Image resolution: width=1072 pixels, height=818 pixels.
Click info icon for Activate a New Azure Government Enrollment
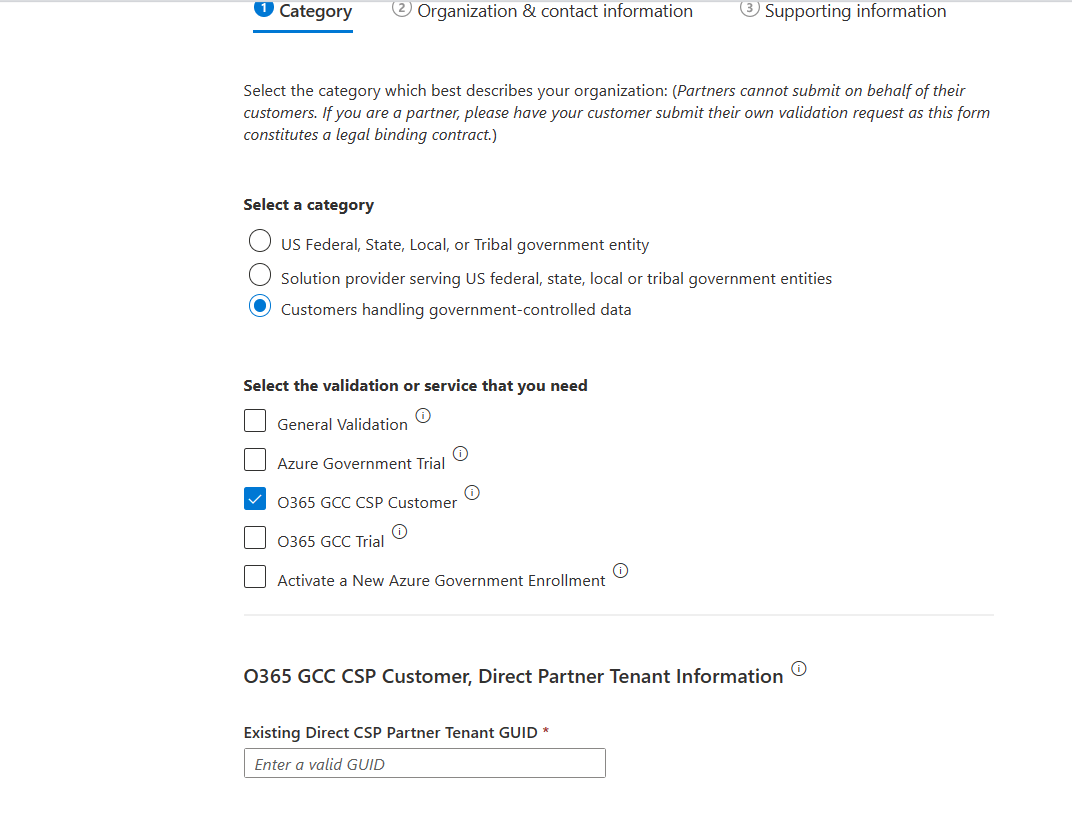620,570
